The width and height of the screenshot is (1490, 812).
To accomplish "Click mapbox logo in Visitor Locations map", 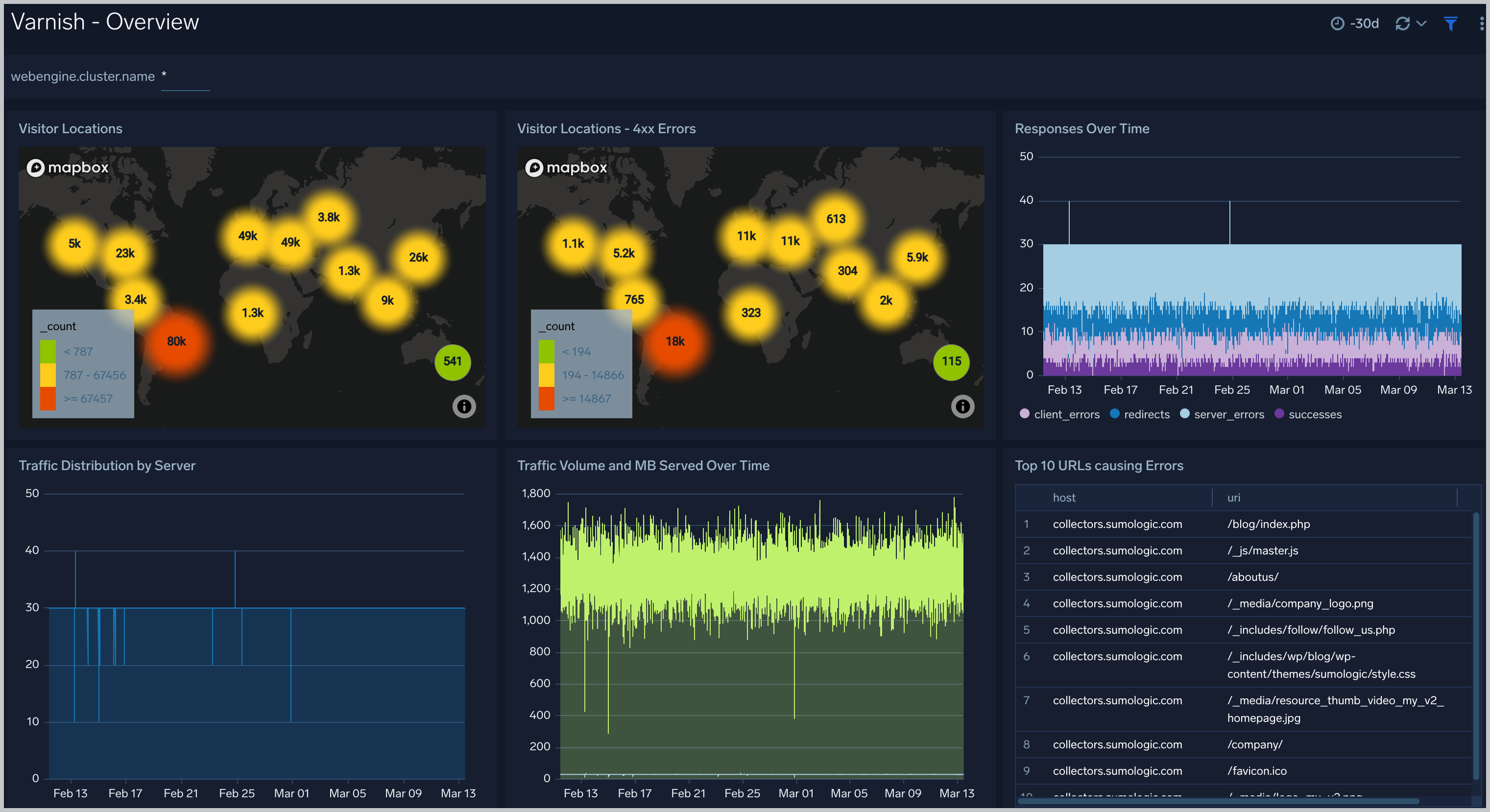I will tap(68, 167).
